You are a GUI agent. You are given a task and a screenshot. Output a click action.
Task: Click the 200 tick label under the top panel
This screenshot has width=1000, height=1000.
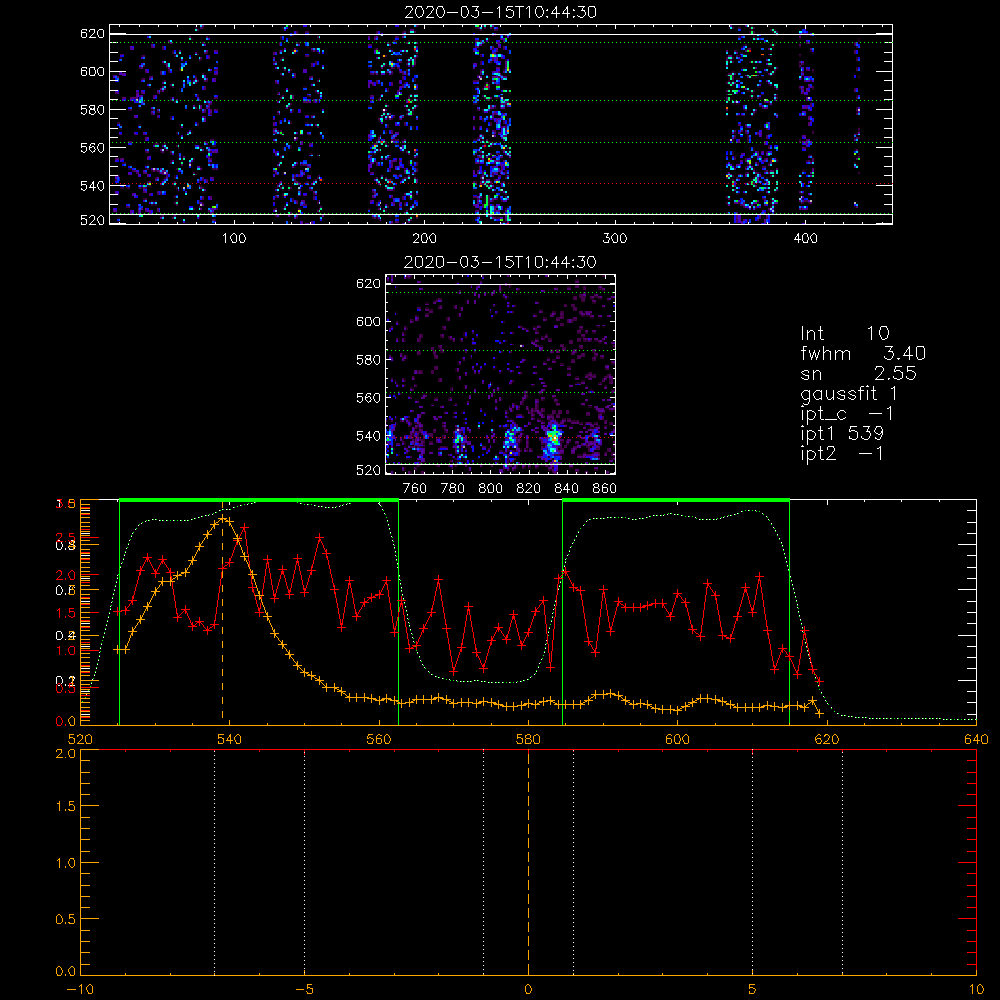coord(424,239)
